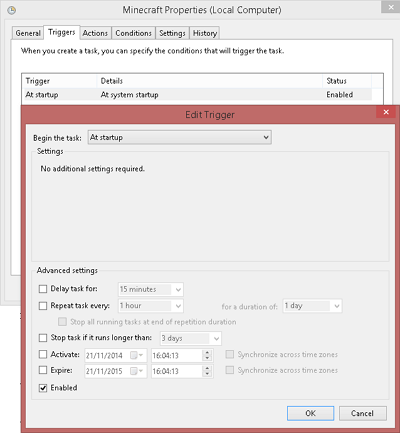Close the Minecraft Properties window
The image size is (400, 433).
391,7
